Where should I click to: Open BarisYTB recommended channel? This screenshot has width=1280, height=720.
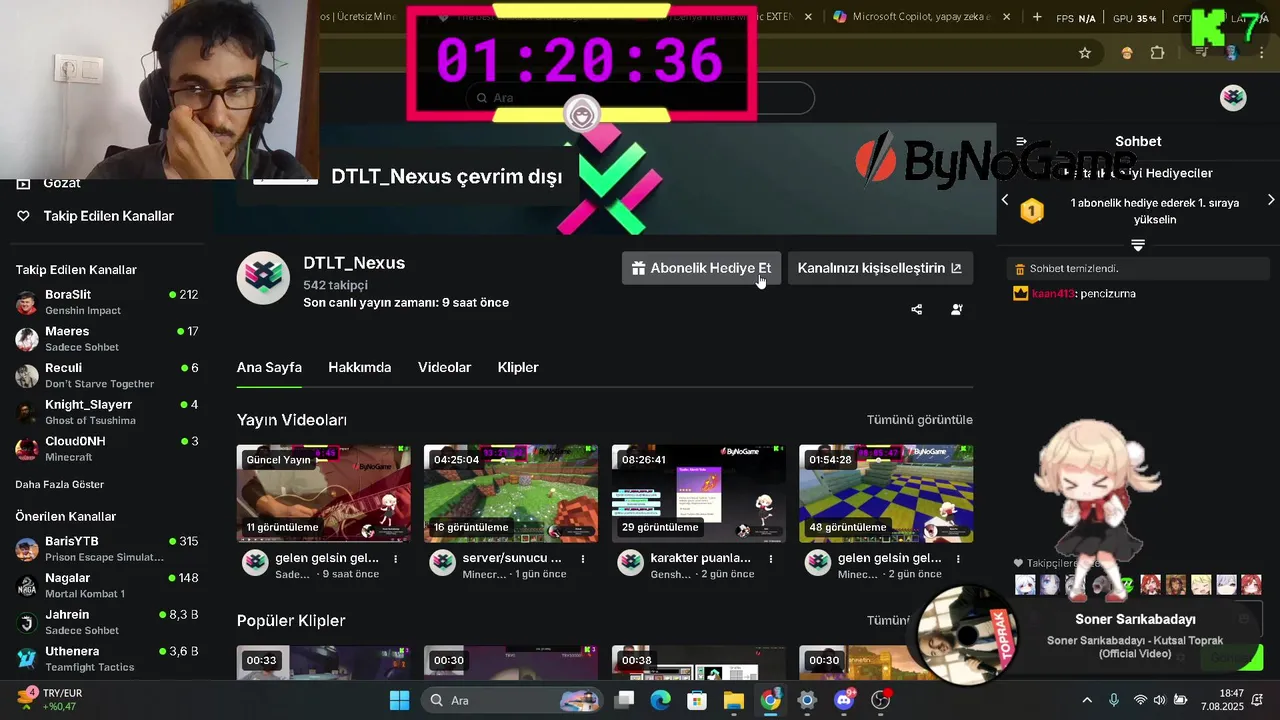tap(106, 549)
